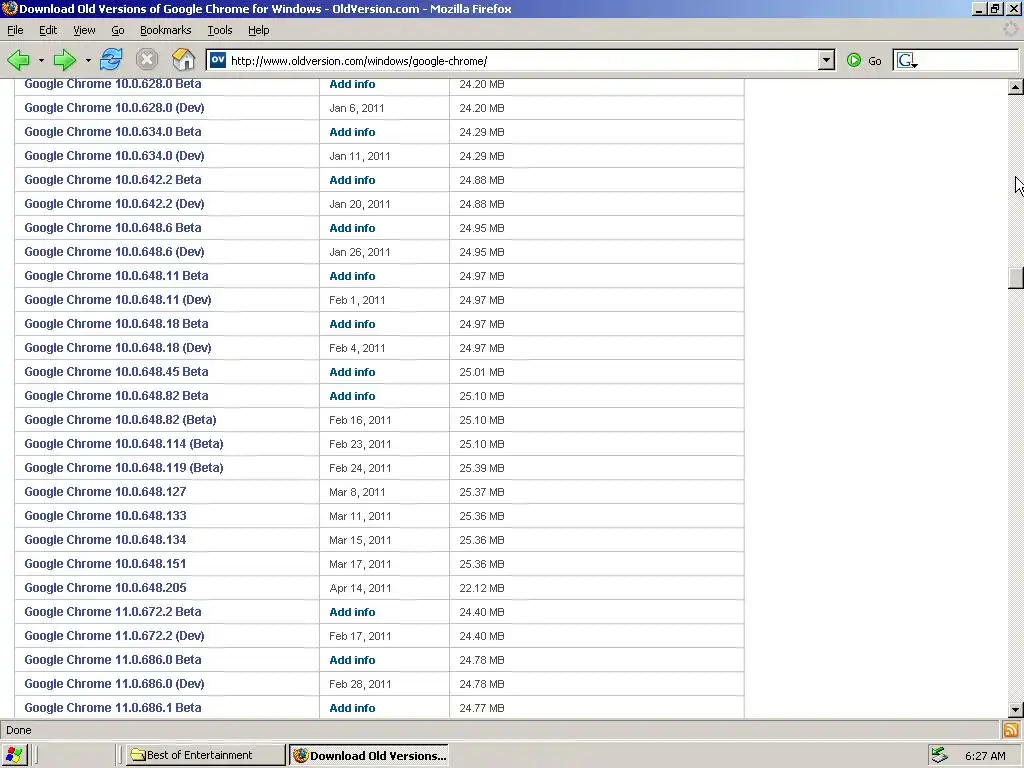
Task: Click the Google search engine icon
Action: pyautogui.click(x=907, y=61)
